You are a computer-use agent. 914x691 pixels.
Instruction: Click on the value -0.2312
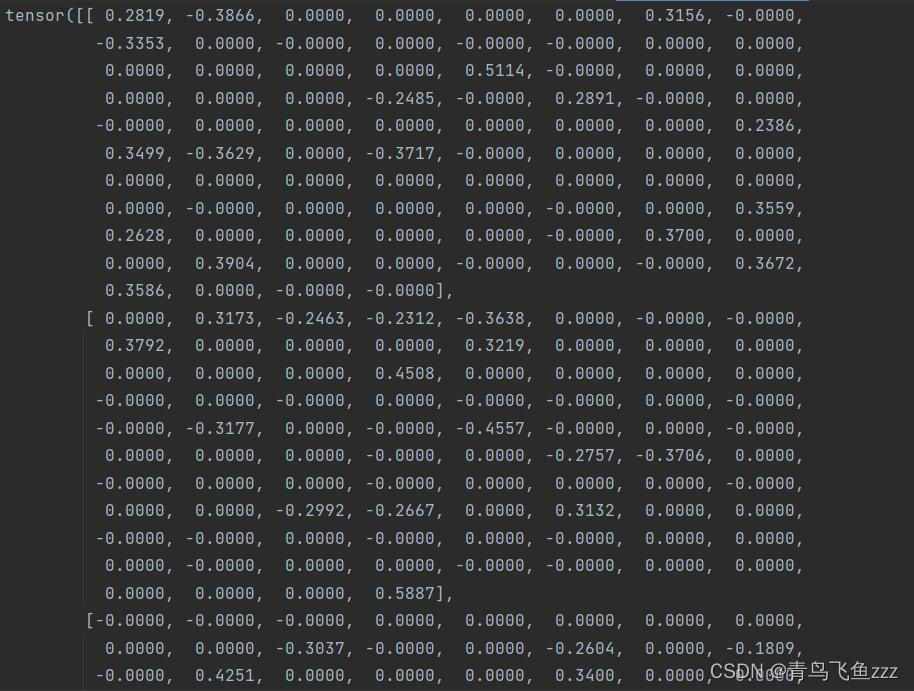click(400, 318)
